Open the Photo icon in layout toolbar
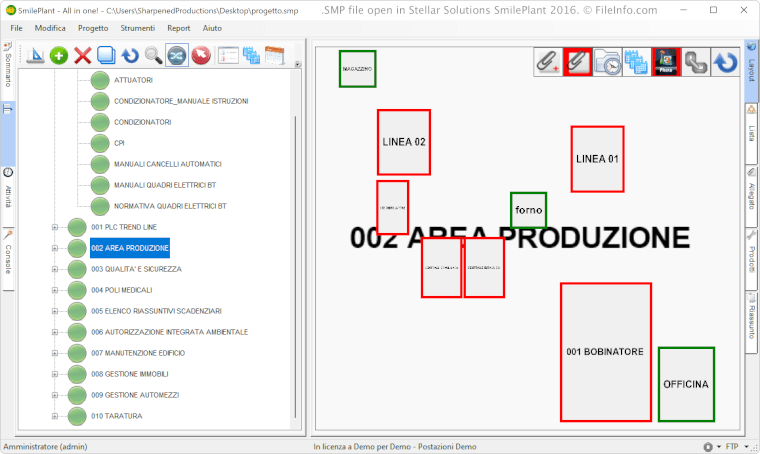 tap(666, 62)
